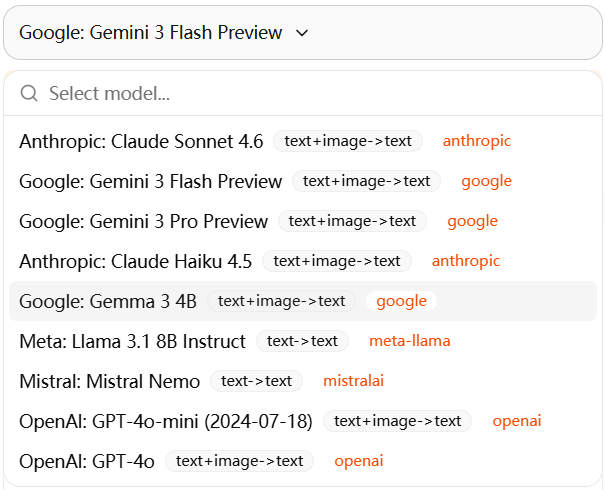The height and width of the screenshot is (490, 605).
Task: Choose Google: Gemini 3 Flash Preview from list
Action: click(x=150, y=181)
